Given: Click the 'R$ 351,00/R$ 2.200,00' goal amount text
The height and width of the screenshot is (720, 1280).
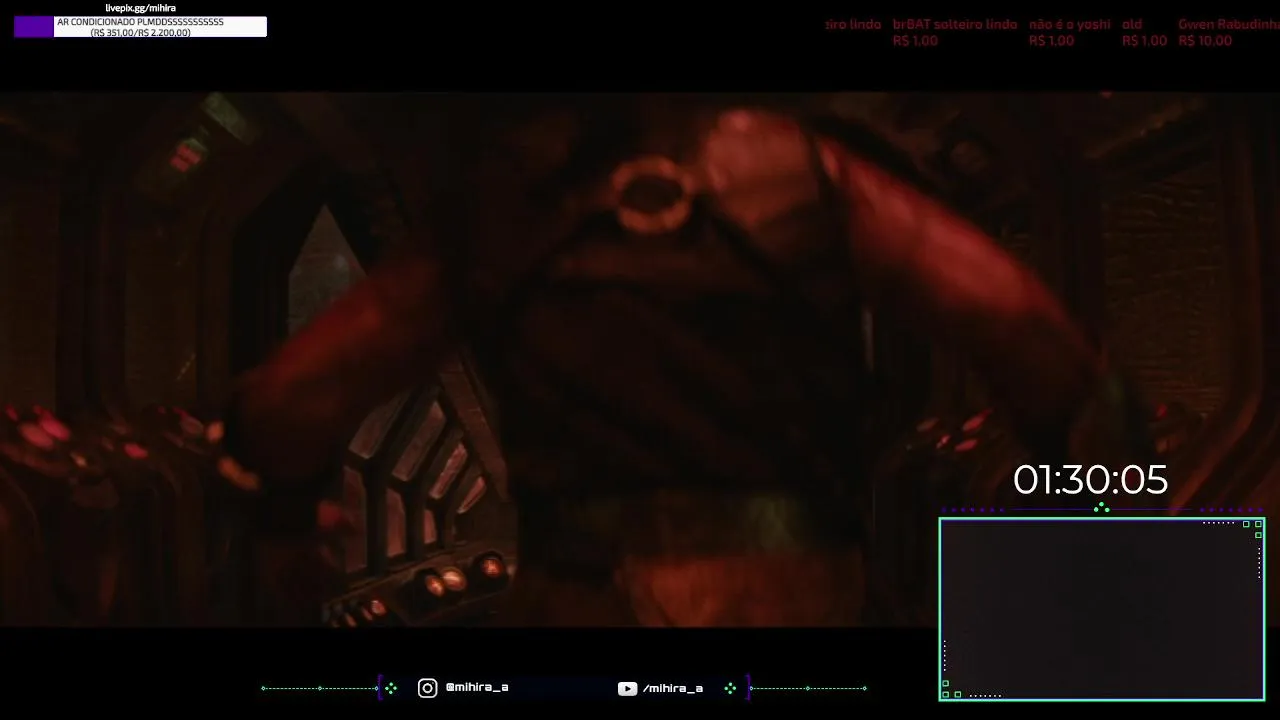Looking at the screenshot, I should tap(140, 33).
